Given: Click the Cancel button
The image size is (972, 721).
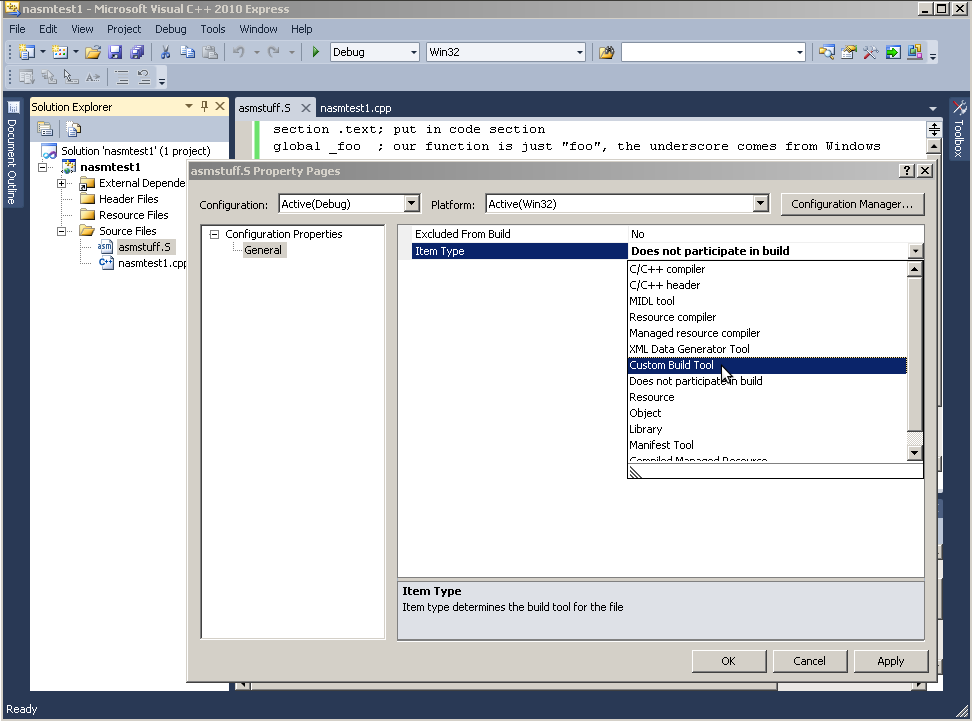Looking at the screenshot, I should pos(809,661).
